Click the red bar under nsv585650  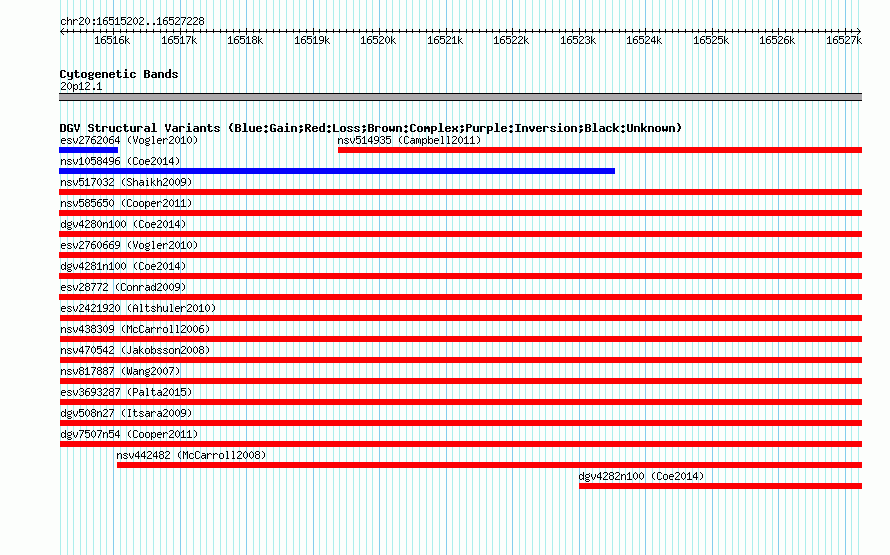coord(460,213)
